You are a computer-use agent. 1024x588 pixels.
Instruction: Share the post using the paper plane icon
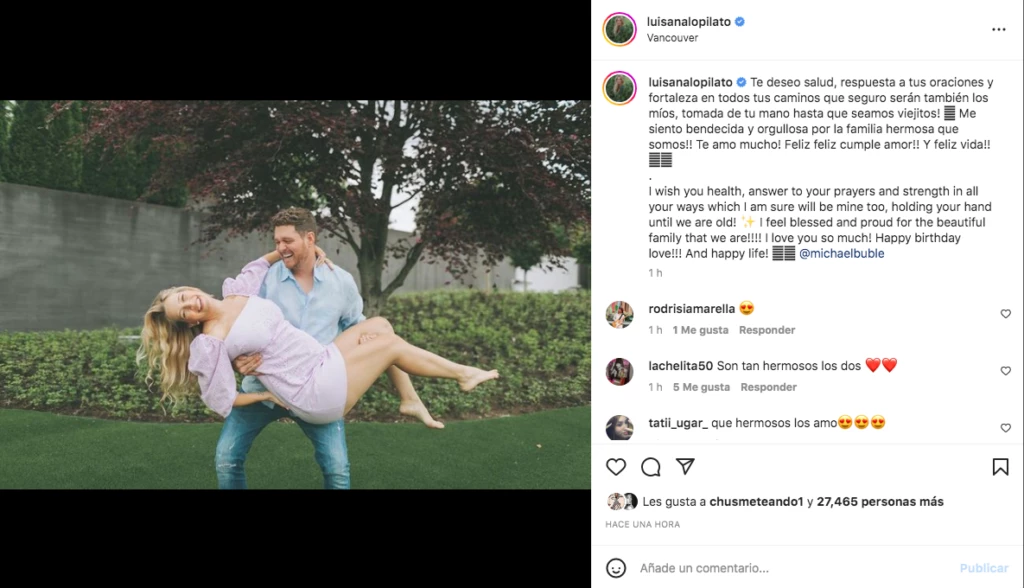tap(685, 467)
